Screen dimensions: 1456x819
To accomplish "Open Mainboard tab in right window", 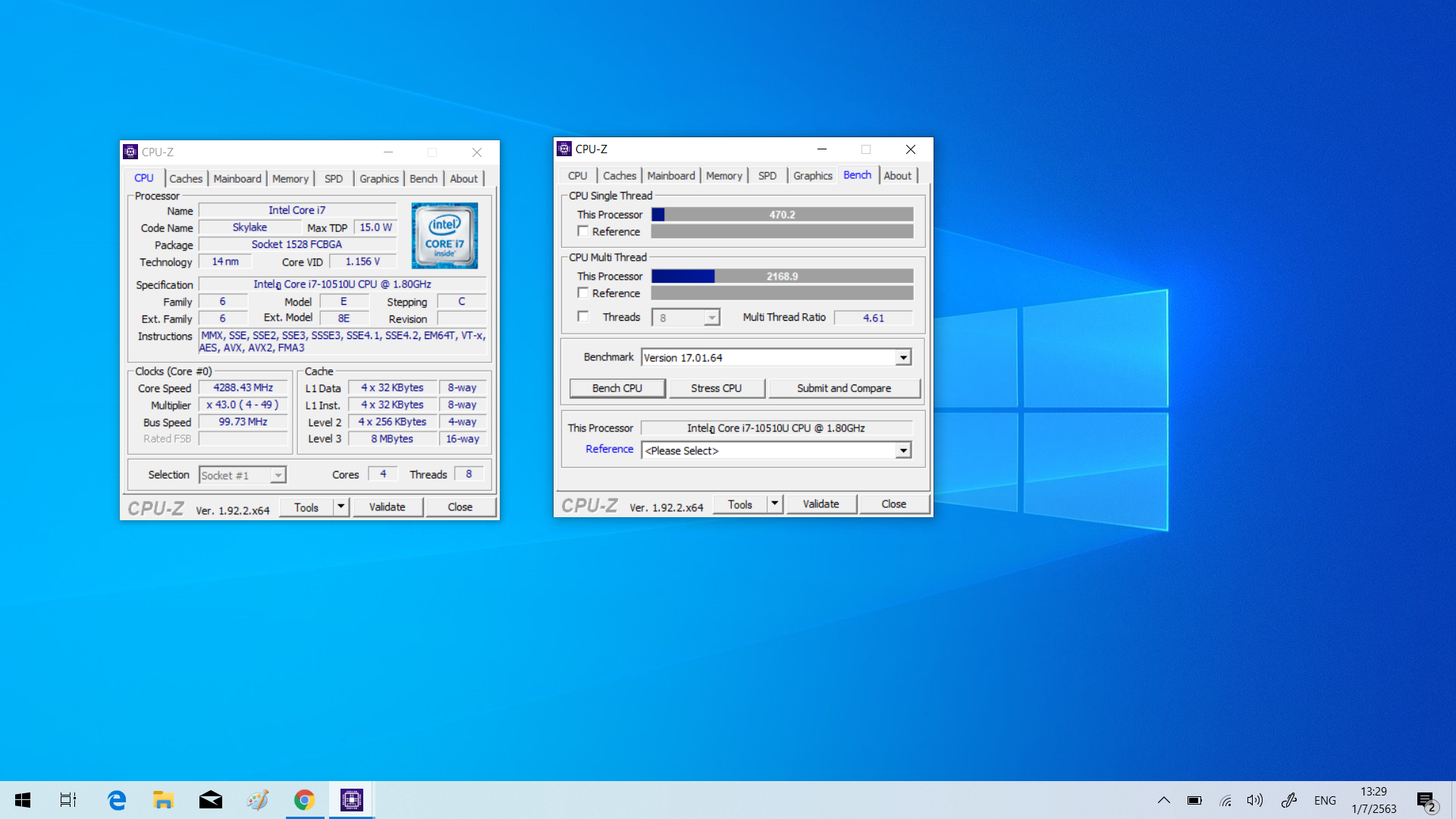I will [x=671, y=176].
